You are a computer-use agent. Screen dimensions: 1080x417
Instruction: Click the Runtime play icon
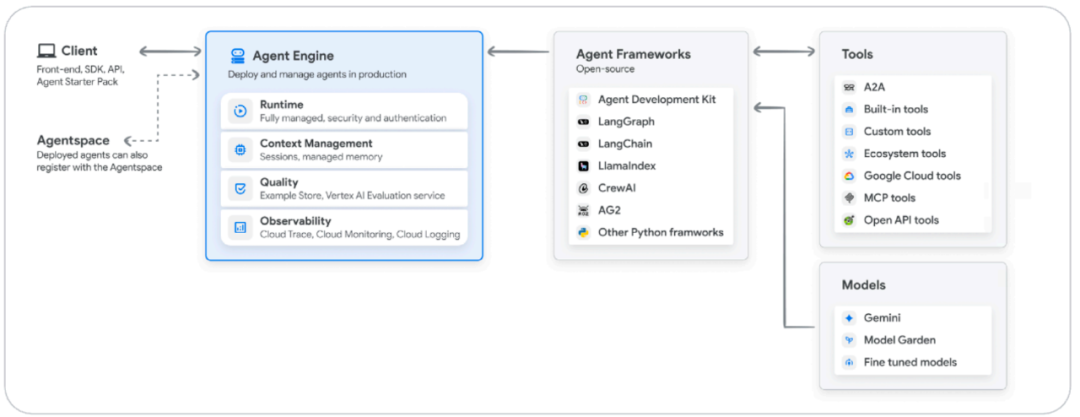click(240, 111)
